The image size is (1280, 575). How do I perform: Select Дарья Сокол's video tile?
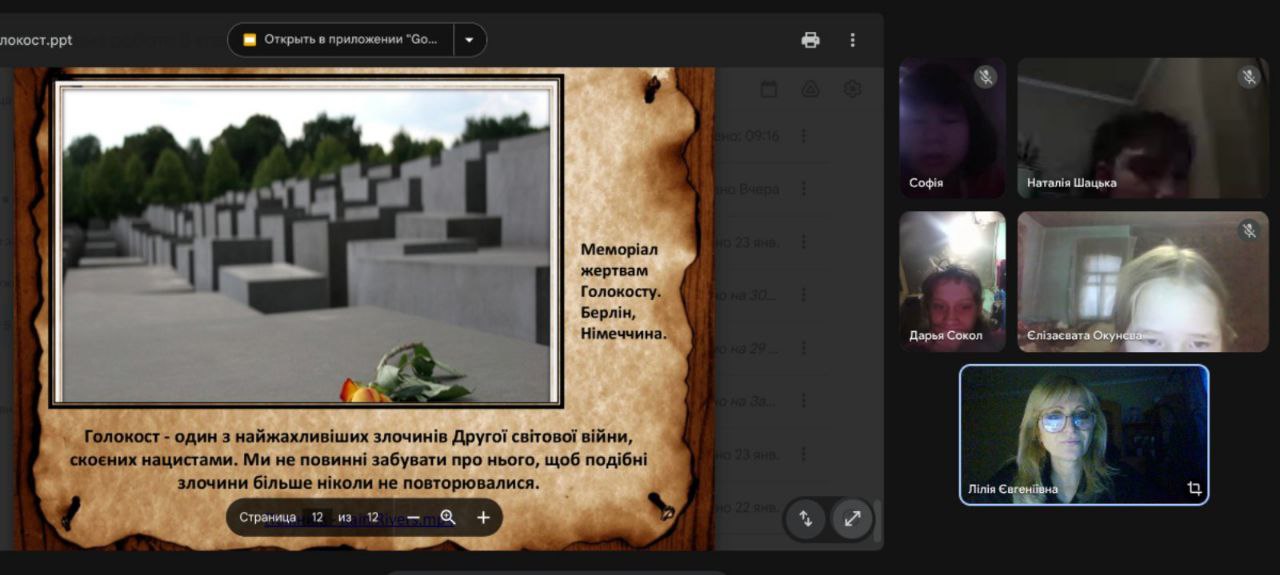pos(952,280)
